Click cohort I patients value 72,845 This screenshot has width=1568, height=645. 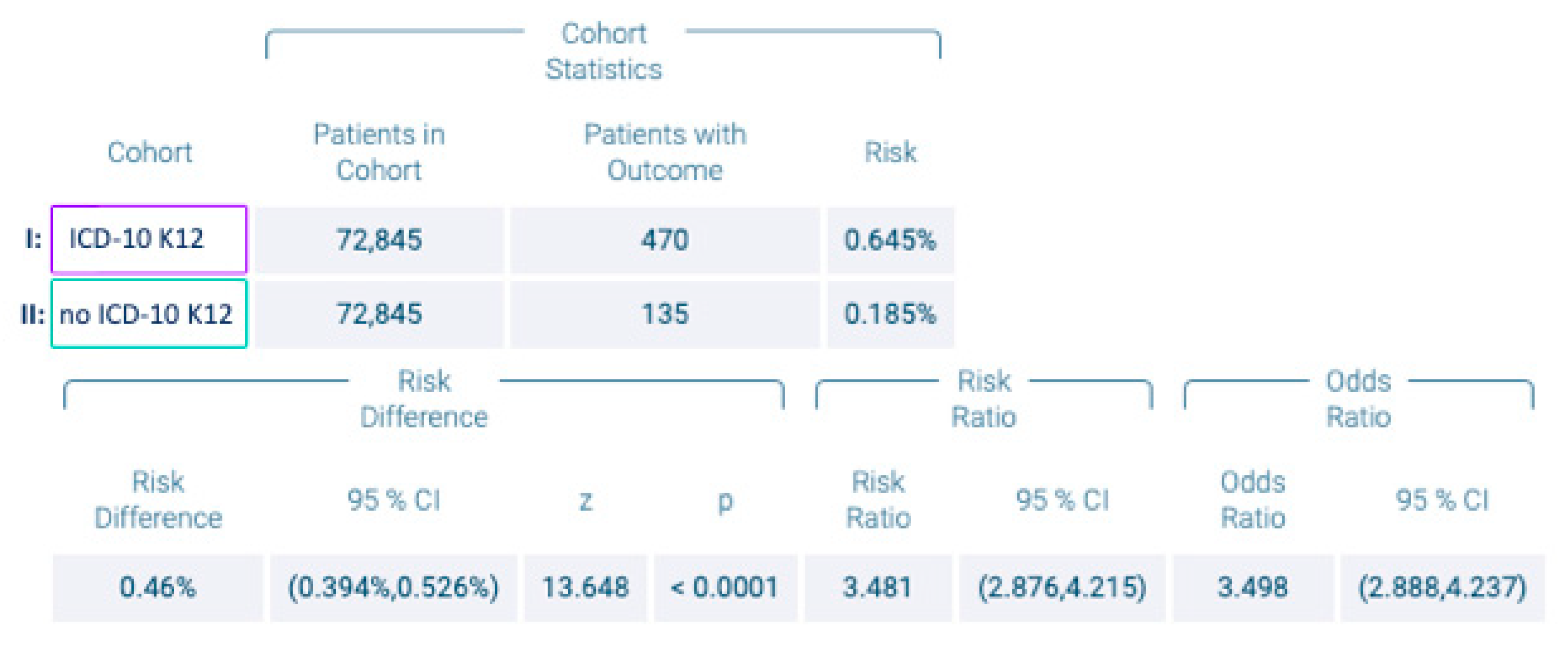(379, 239)
